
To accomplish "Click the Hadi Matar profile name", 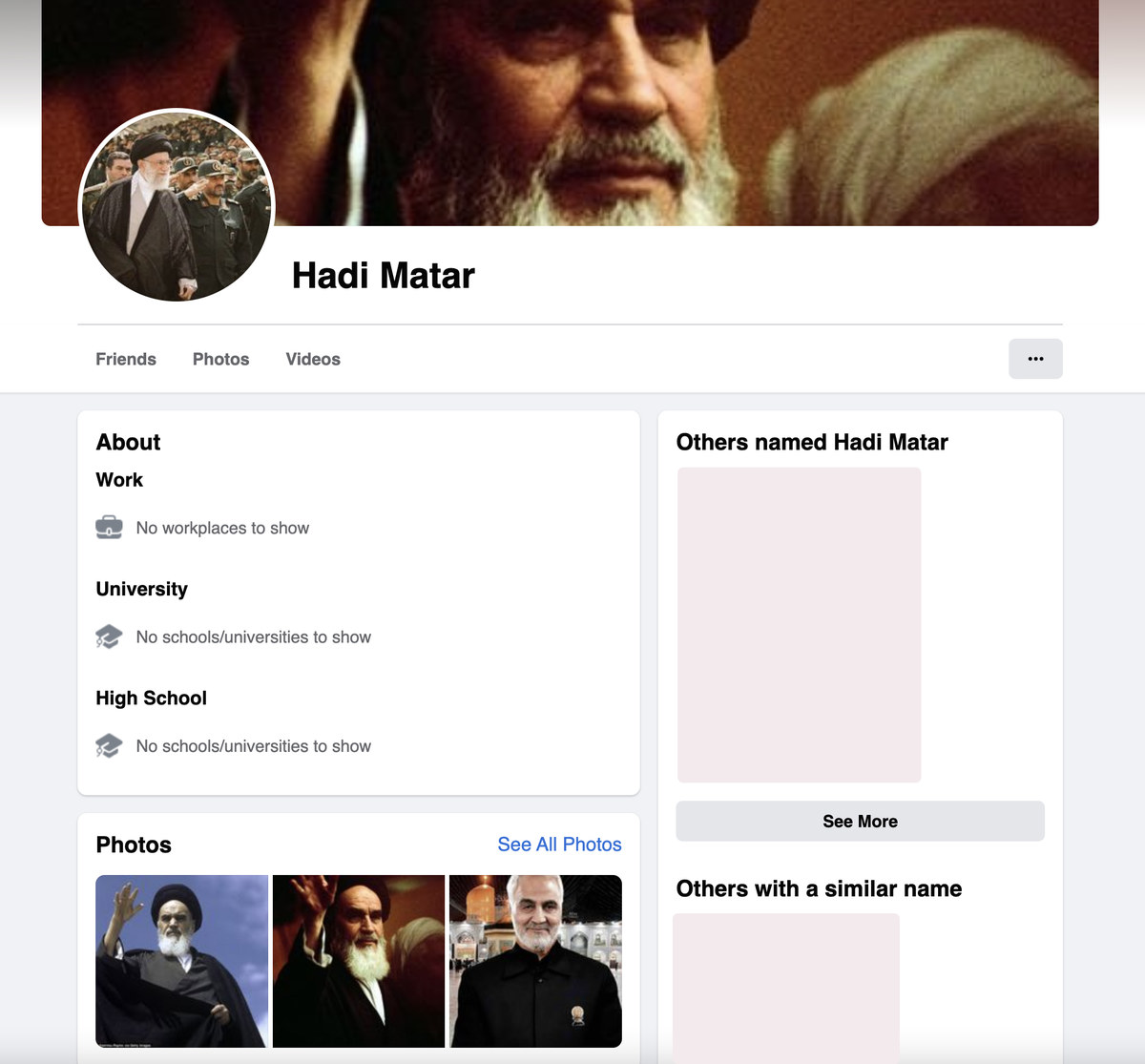I will (383, 276).
